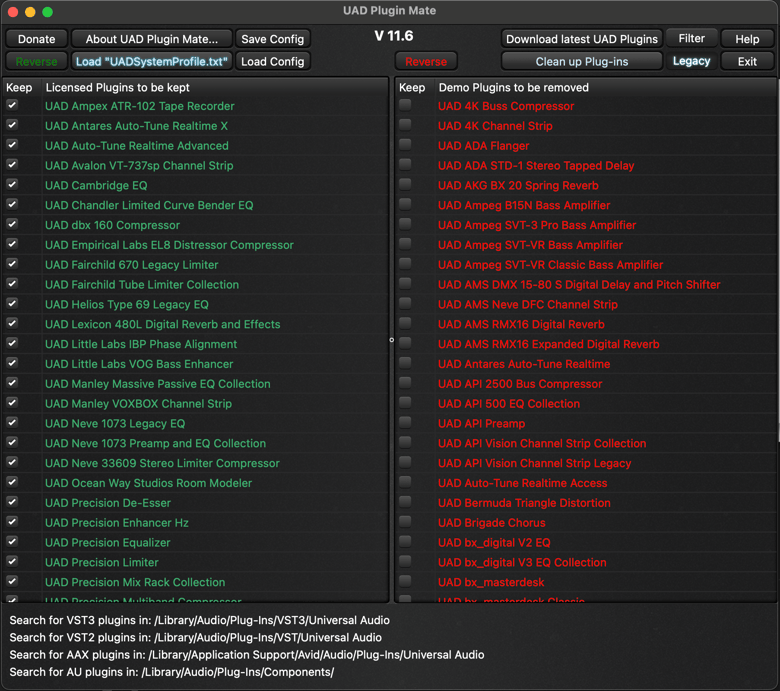Uncheck Keep for UAD Antares Auto-Tune Realtime X

(x=12, y=125)
